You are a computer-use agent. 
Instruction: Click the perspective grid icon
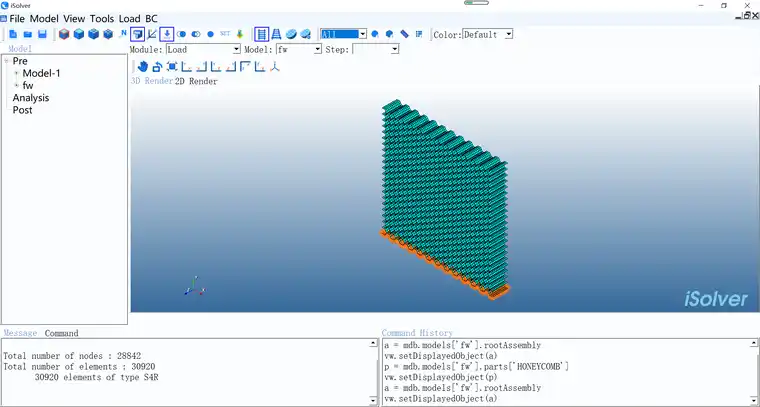pos(276,34)
